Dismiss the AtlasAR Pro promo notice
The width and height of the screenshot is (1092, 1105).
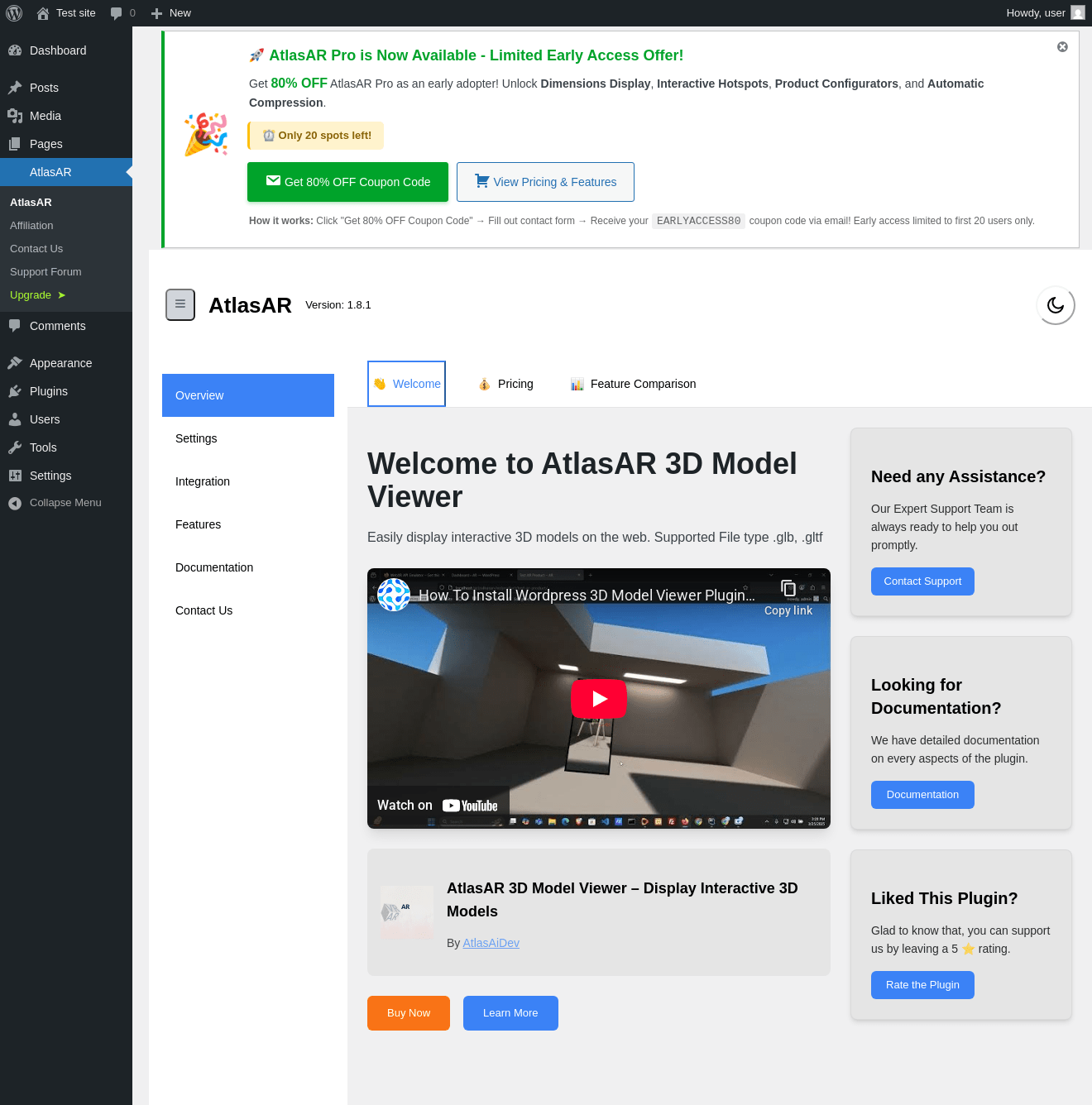1062,47
